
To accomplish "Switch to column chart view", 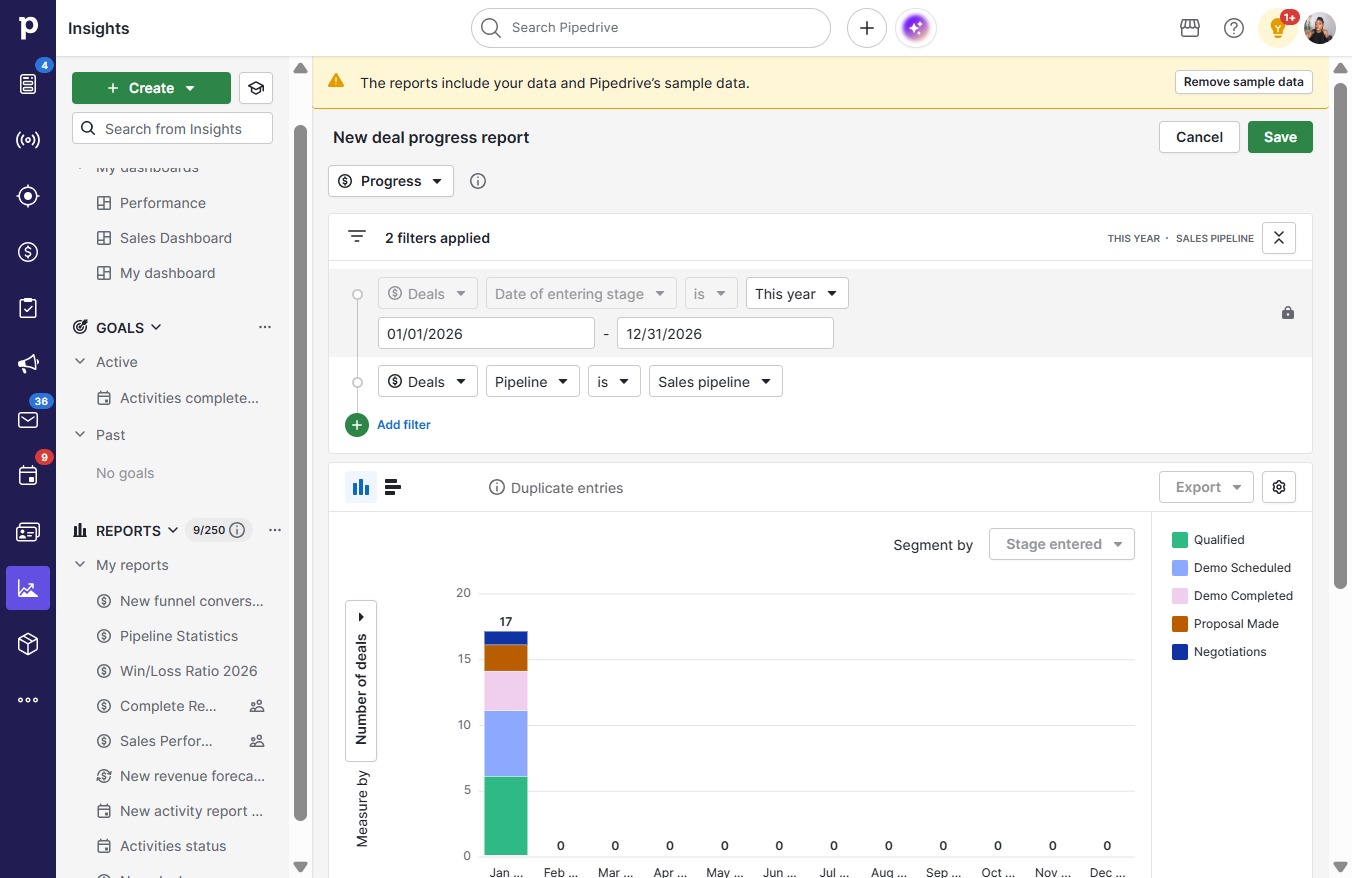I will click(361, 487).
